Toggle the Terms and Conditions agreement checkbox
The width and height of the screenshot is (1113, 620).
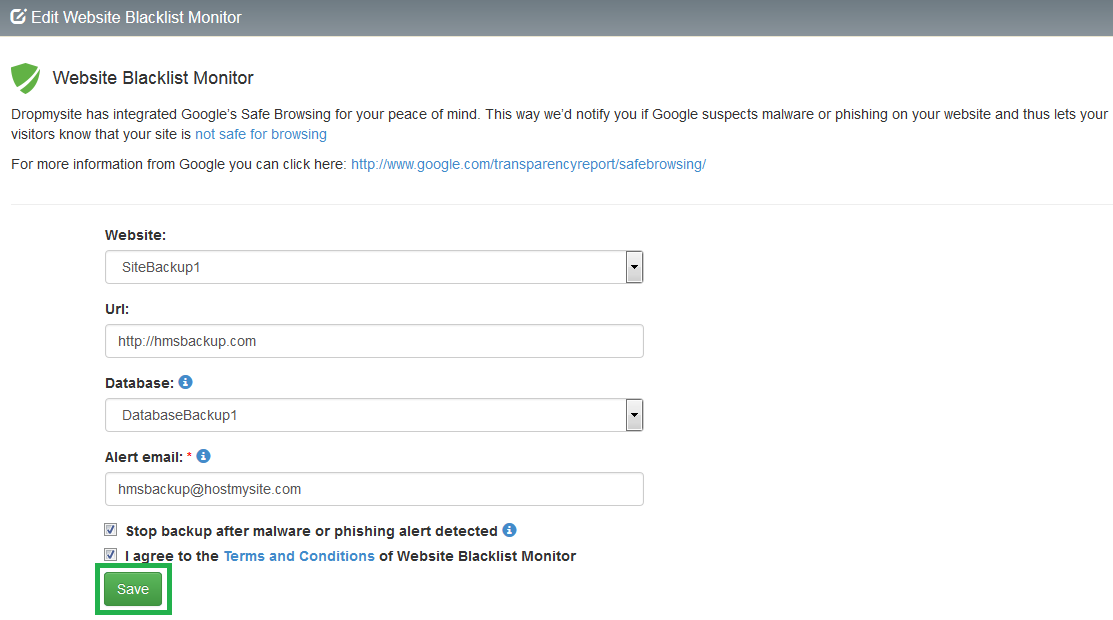click(x=111, y=555)
